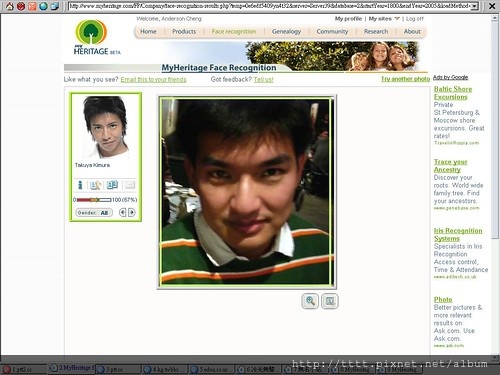Click the page vertical scrollbar
Image resolution: width=500 pixels, height=375 pixels.
[x=495, y=130]
